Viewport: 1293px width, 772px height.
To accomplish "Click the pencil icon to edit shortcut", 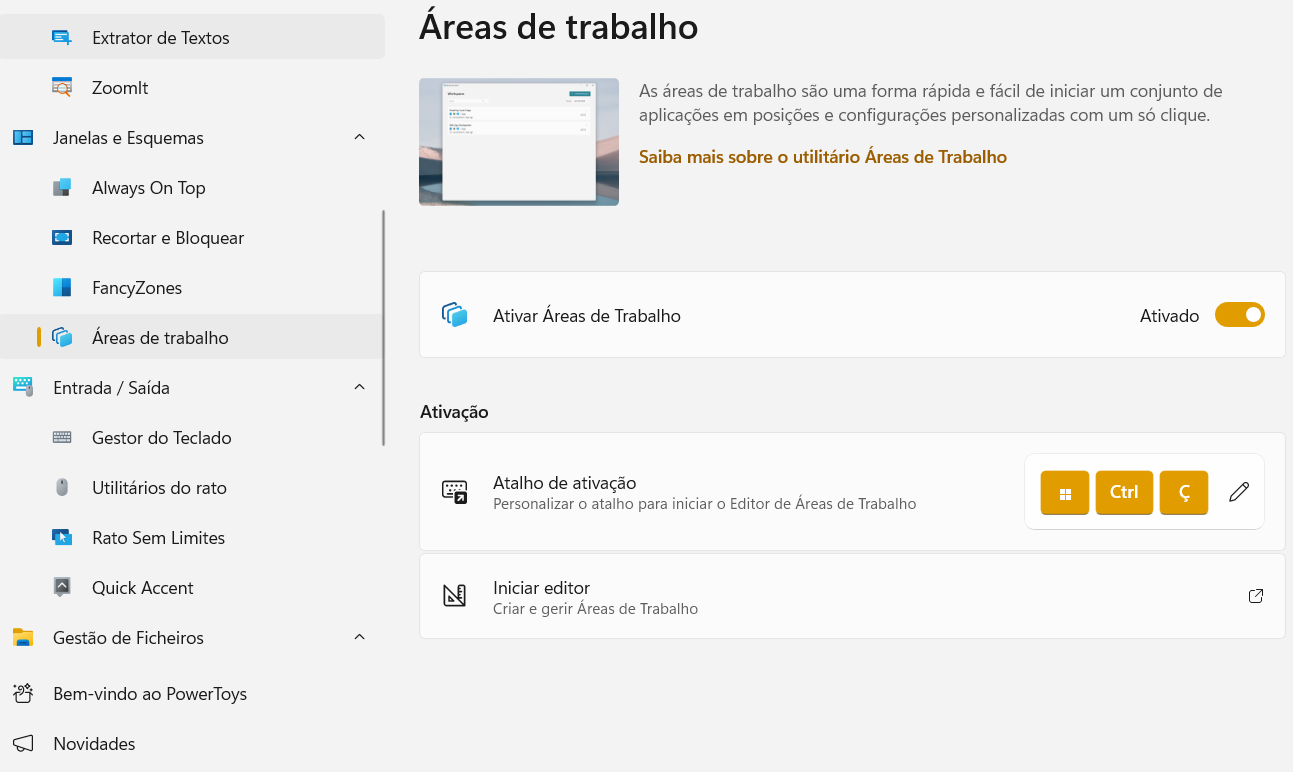I will 1239,492.
